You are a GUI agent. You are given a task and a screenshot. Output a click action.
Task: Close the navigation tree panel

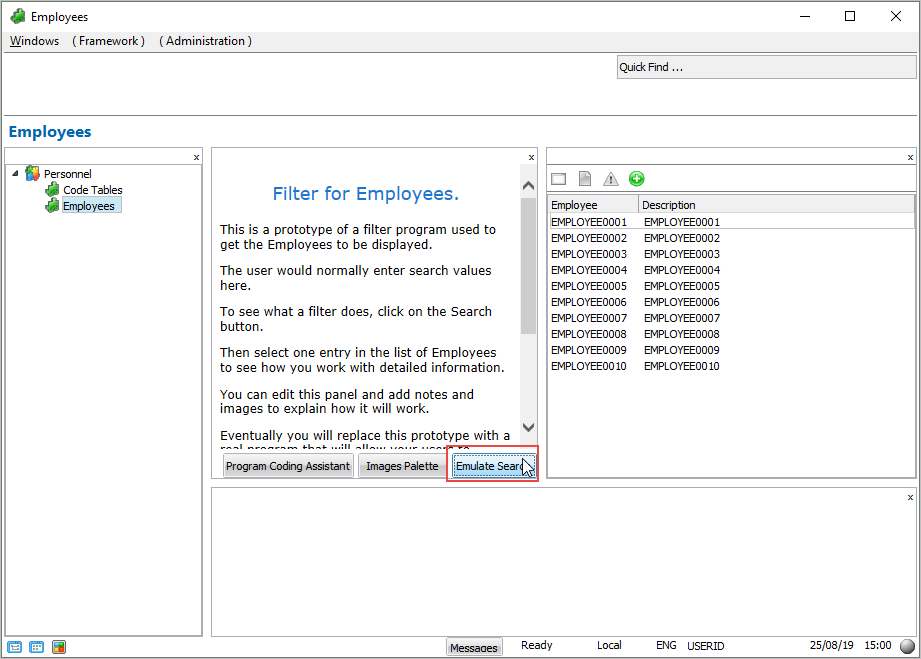pyautogui.click(x=196, y=157)
